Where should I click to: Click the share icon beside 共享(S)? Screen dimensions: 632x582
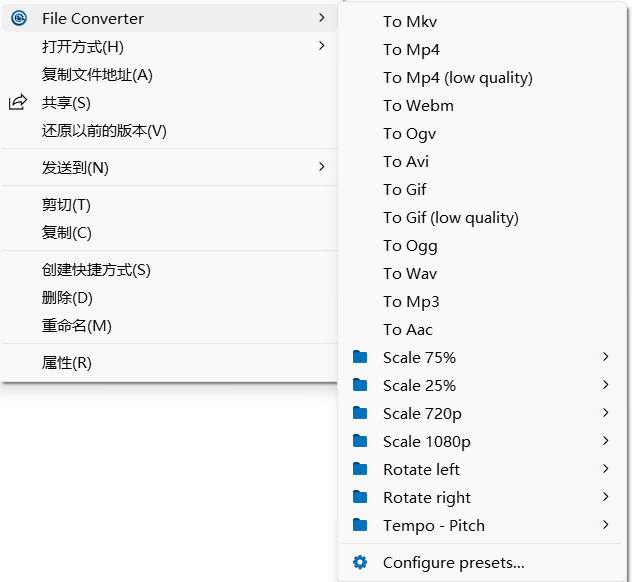coord(18,103)
